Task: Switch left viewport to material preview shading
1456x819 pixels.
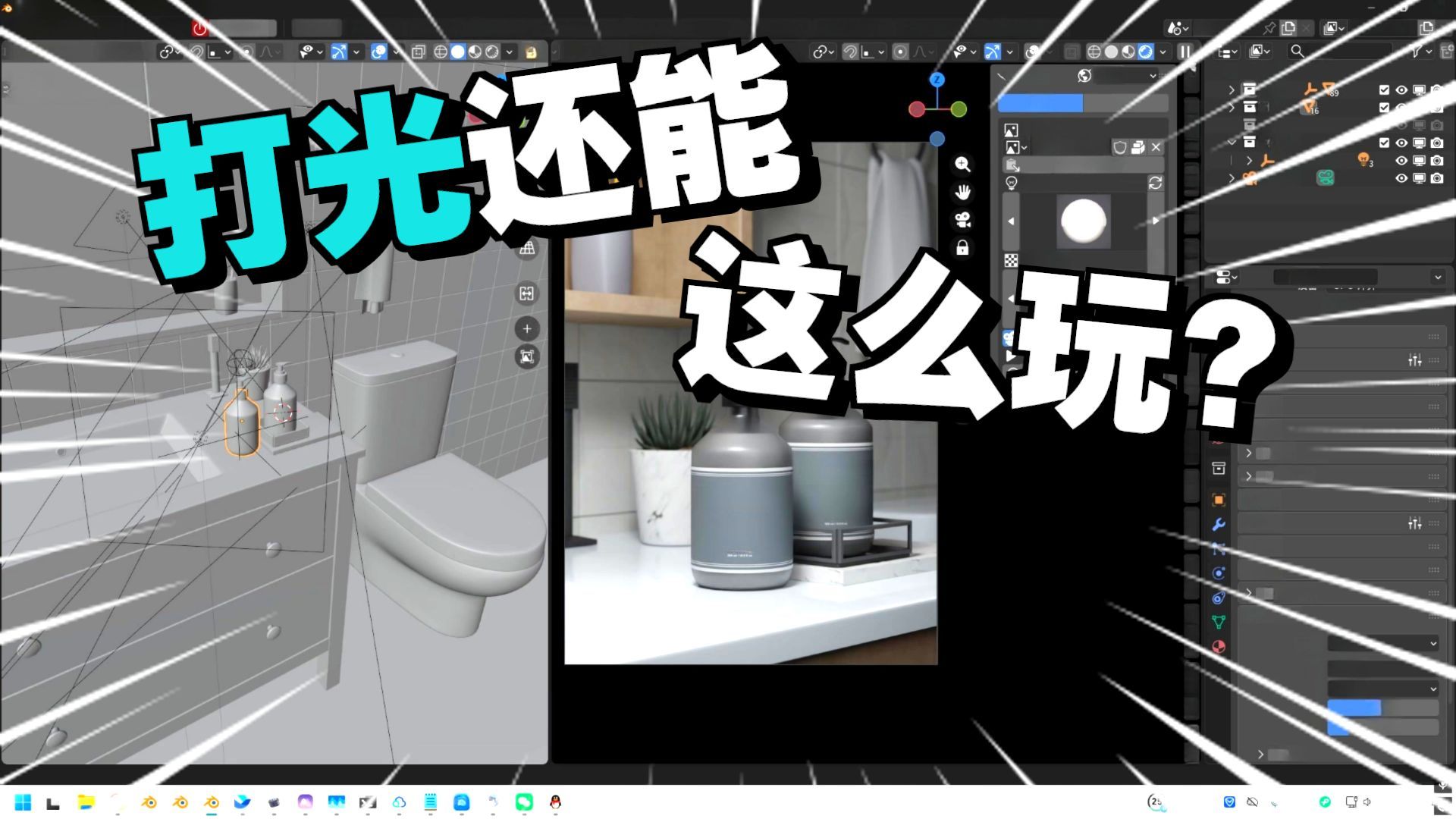Action: click(475, 52)
